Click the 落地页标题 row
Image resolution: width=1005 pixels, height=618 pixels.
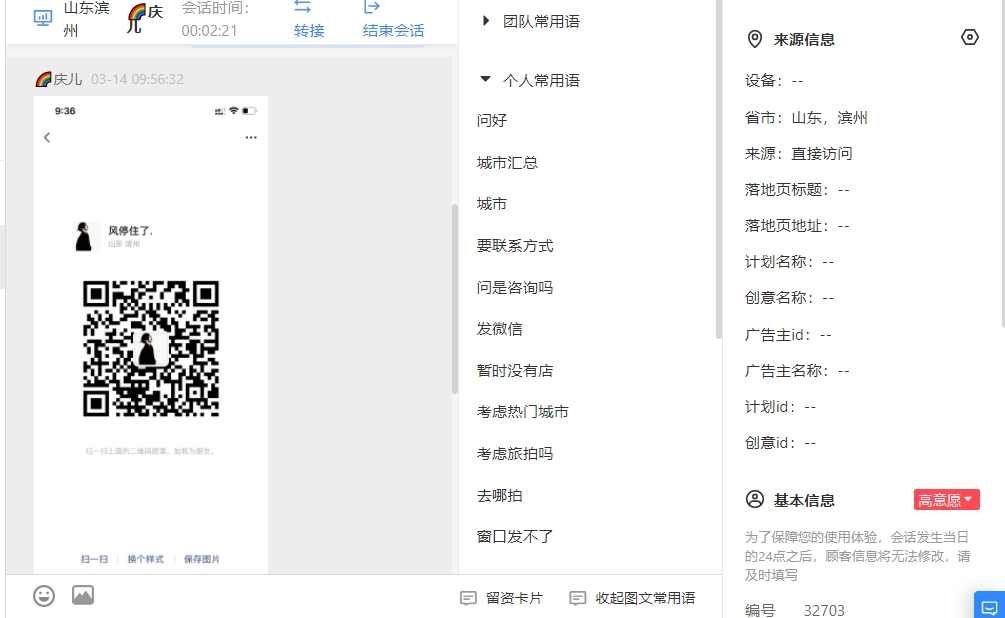pyautogui.click(x=797, y=190)
